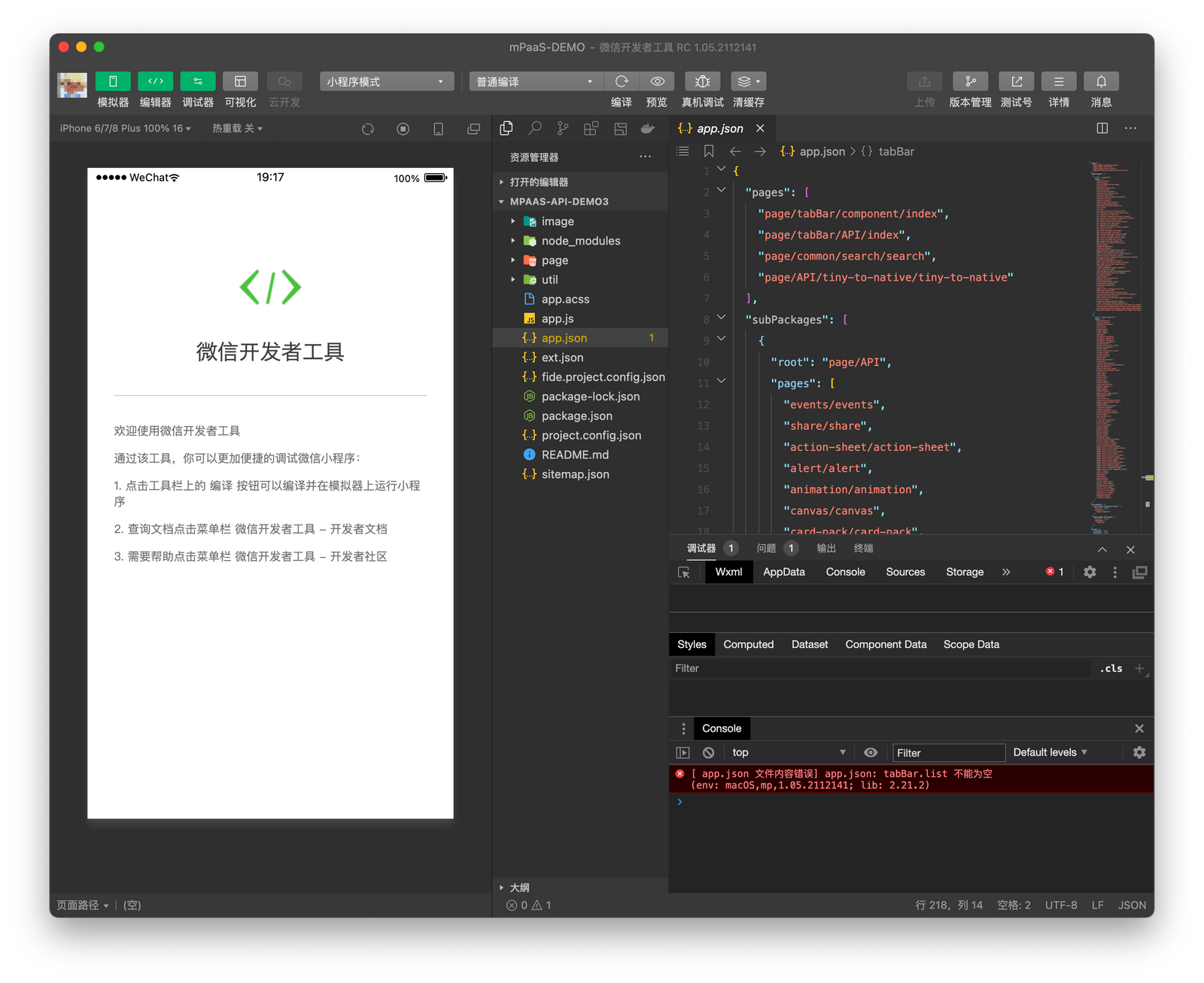Select tabBar in the breadcrumb
The height and width of the screenshot is (983, 1204).
[x=896, y=151]
